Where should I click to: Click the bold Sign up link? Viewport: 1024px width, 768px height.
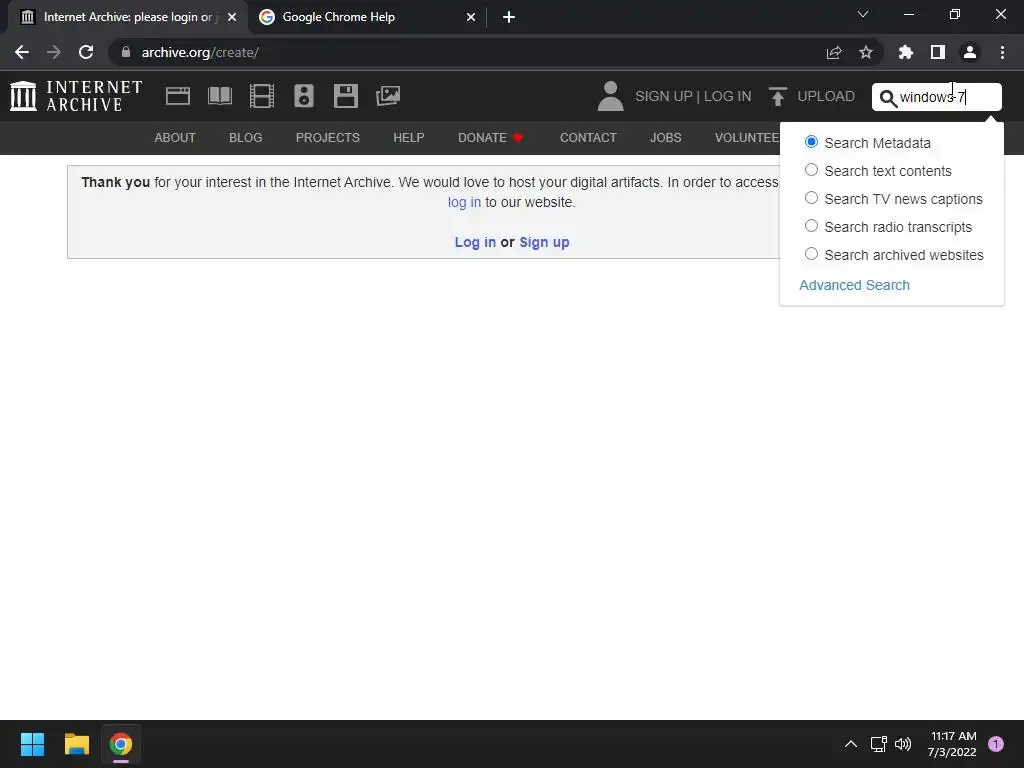point(545,242)
